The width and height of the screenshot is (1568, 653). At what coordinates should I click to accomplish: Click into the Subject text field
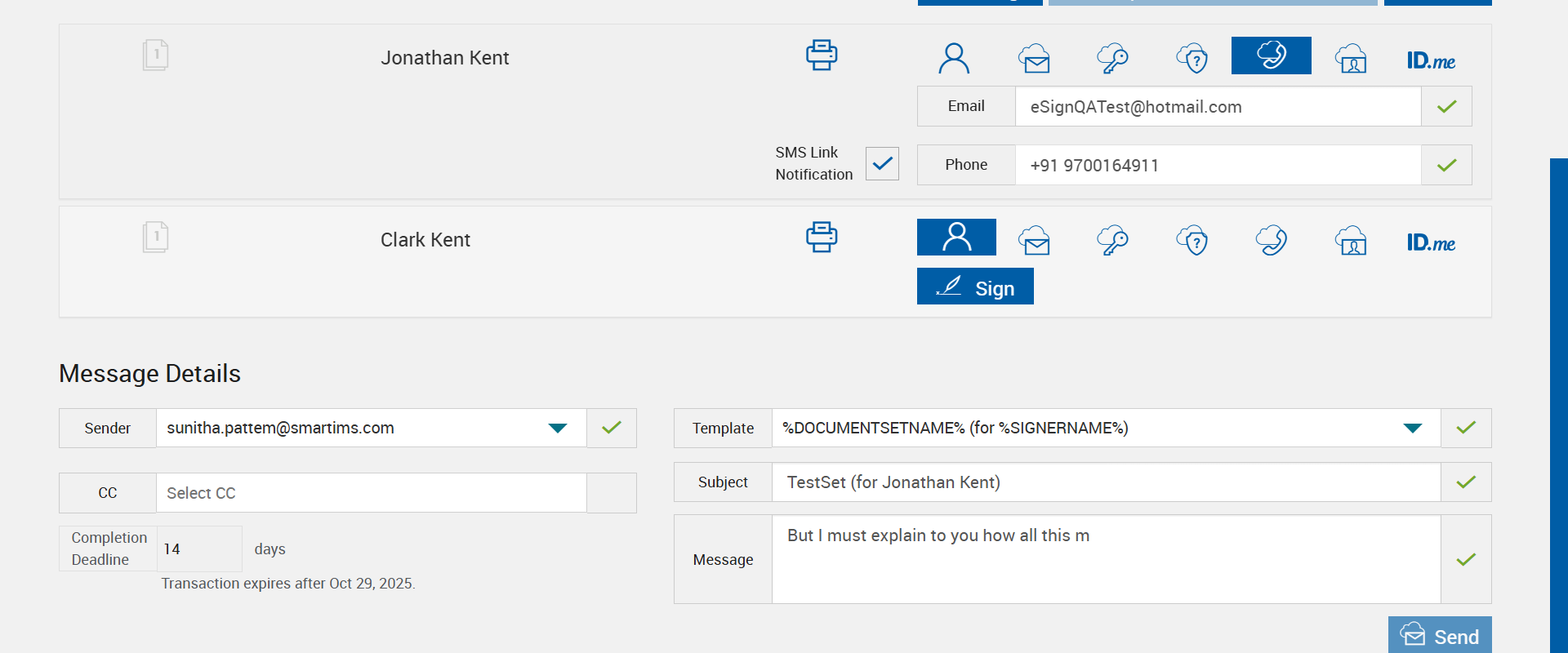click(1106, 482)
